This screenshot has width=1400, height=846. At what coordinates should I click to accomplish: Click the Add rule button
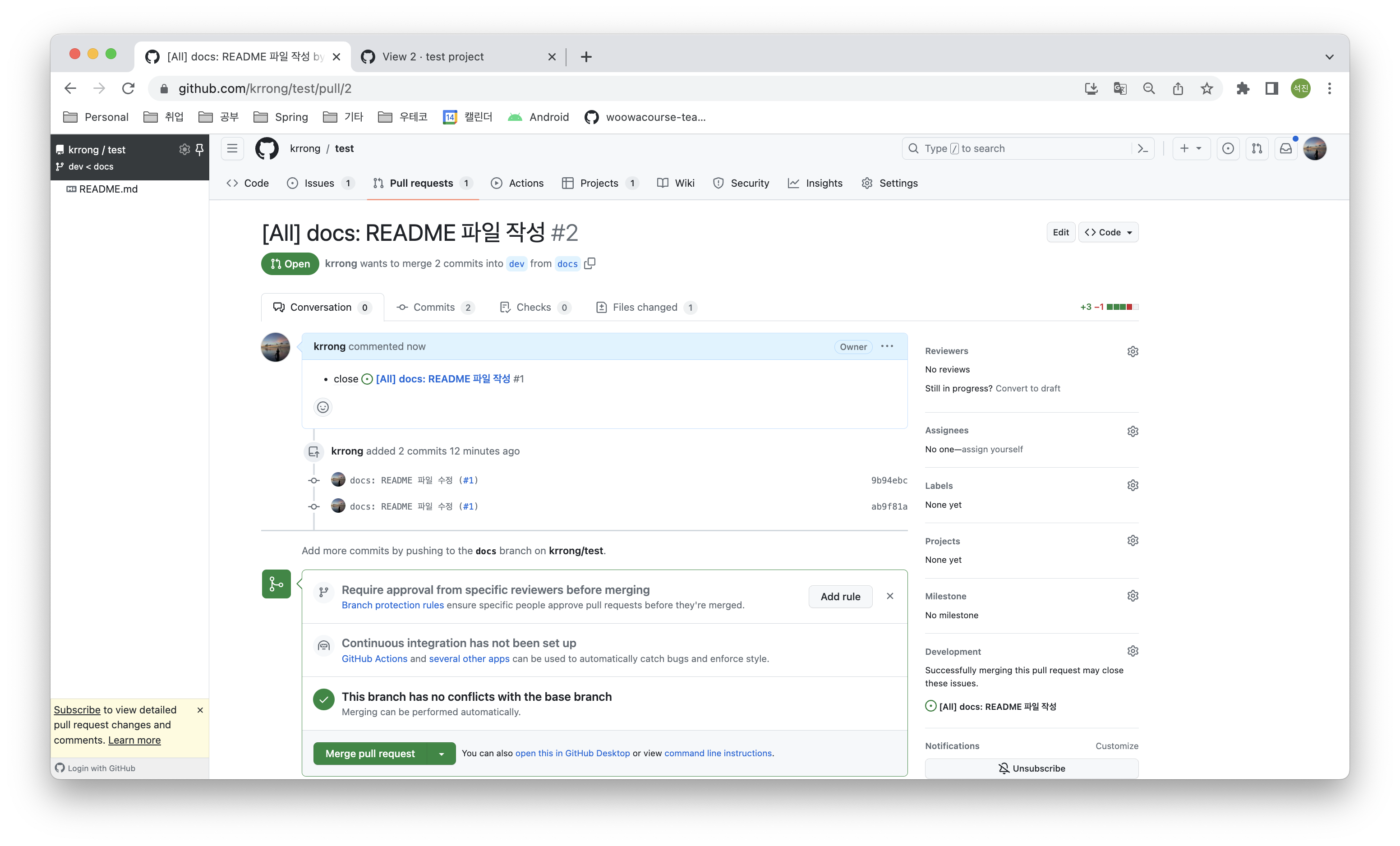840,597
